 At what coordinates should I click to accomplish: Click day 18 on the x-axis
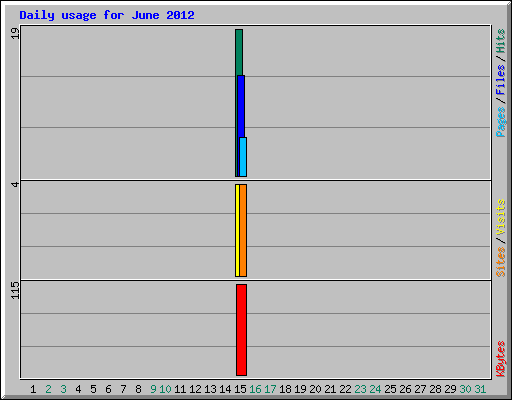pyautogui.click(x=285, y=389)
